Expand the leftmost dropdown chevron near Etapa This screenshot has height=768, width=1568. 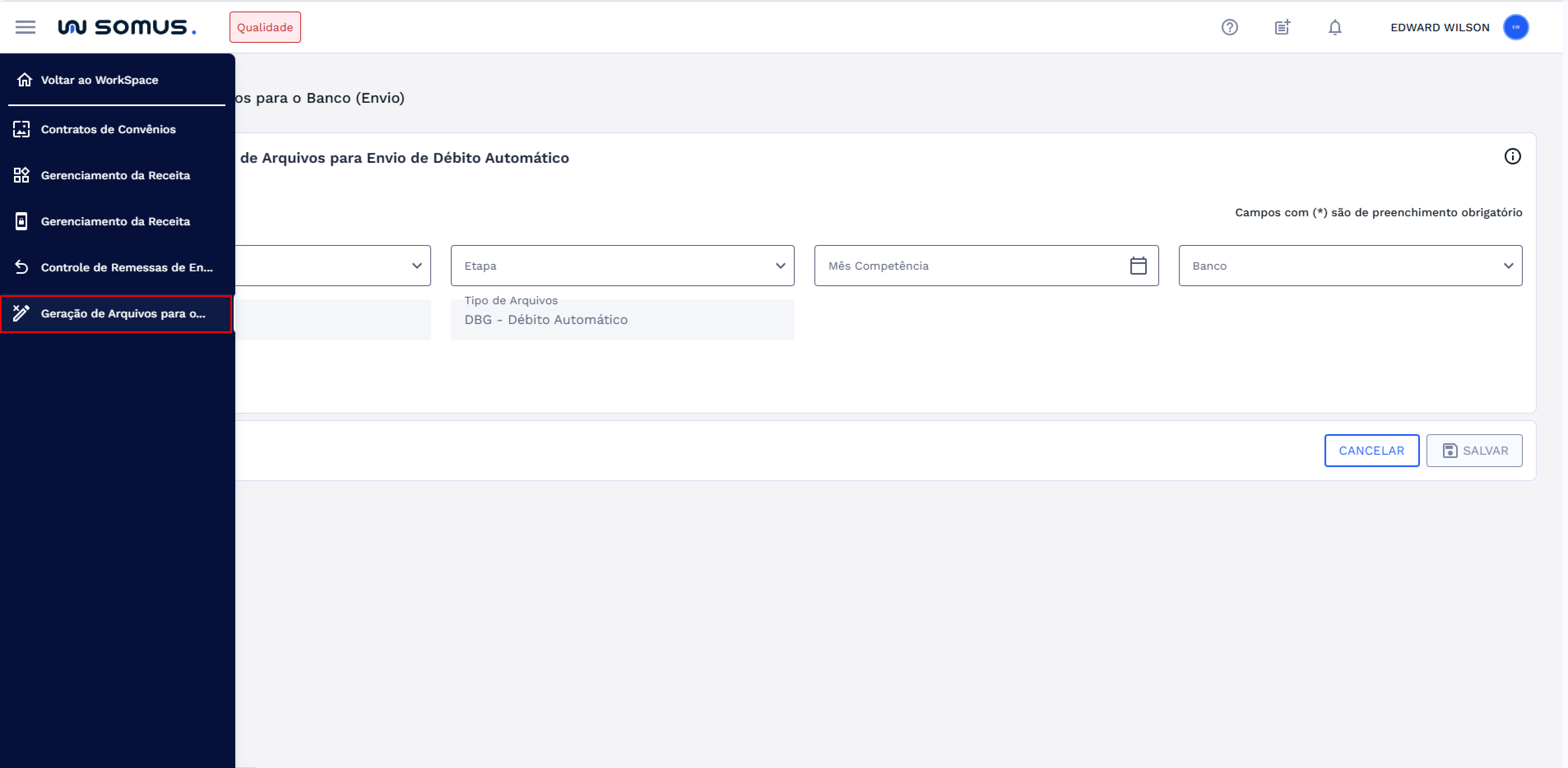(x=417, y=266)
